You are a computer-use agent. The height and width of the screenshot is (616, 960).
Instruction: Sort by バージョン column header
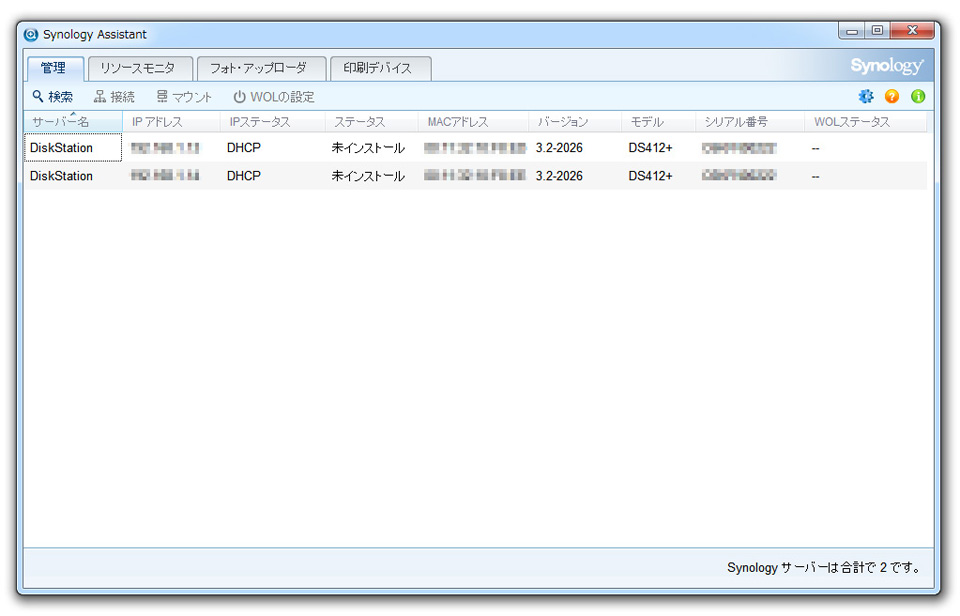tap(575, 122)
